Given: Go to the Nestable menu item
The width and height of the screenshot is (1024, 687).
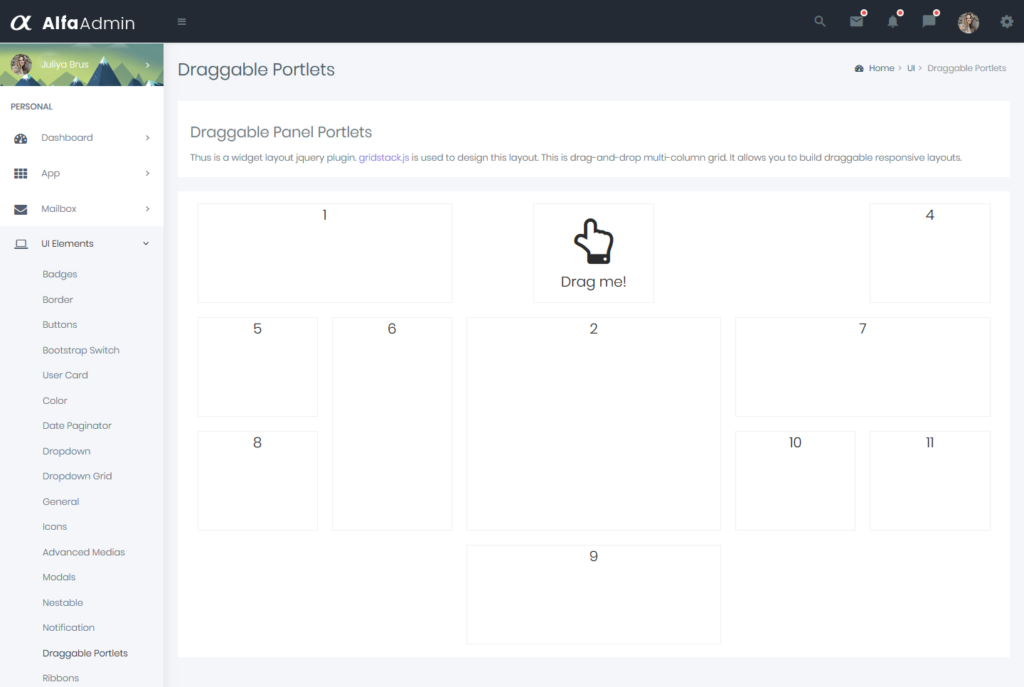Looking at the screenshot, I should [63, 602].
